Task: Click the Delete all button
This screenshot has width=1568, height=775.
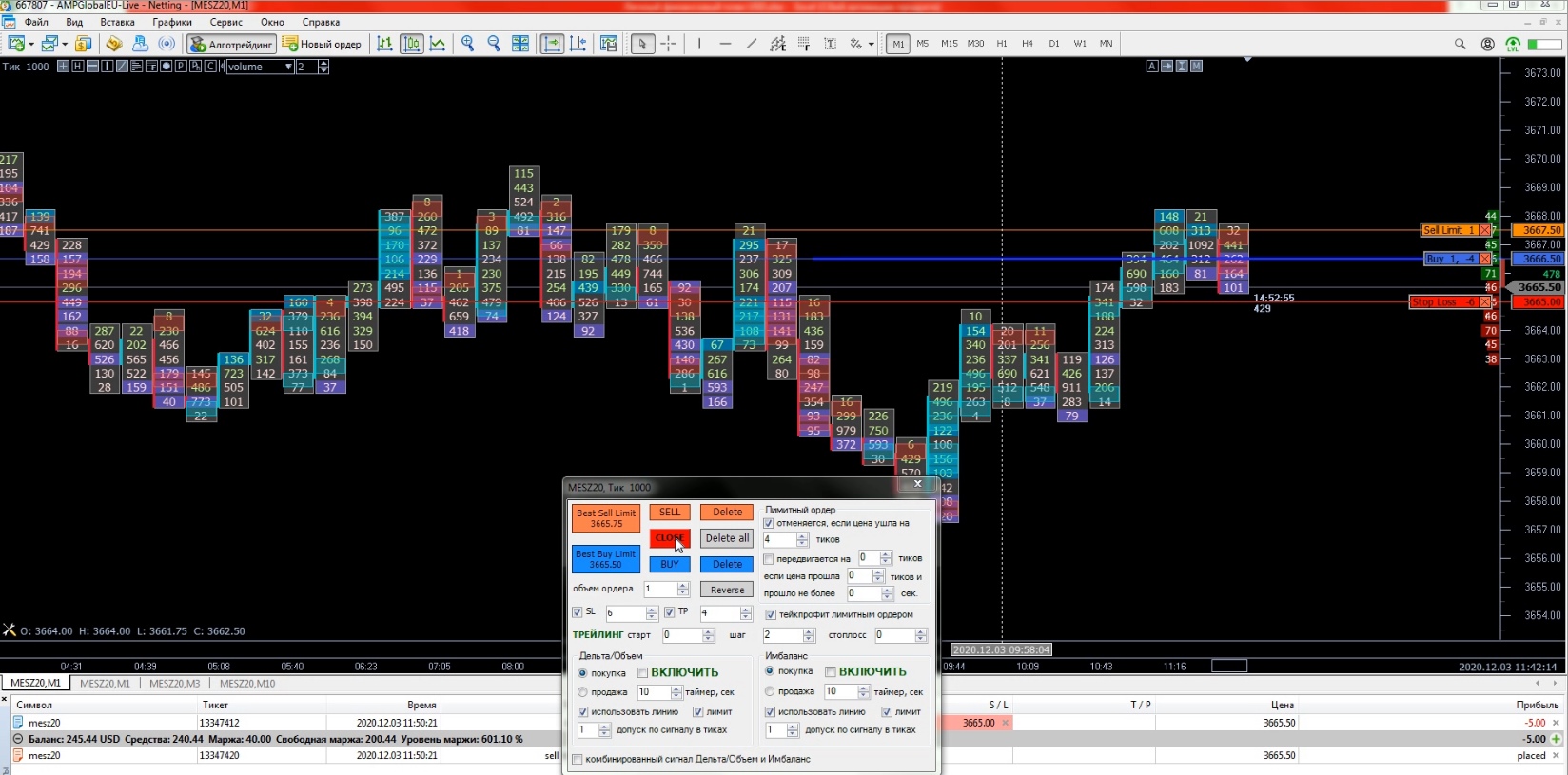Action: tap(727, 538)
